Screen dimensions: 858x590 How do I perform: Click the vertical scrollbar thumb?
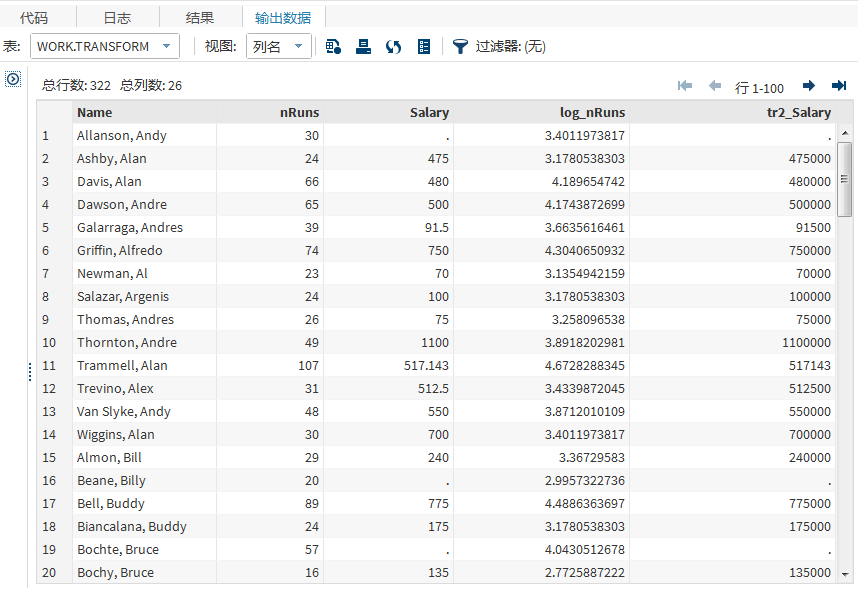(x=845, y=178)
